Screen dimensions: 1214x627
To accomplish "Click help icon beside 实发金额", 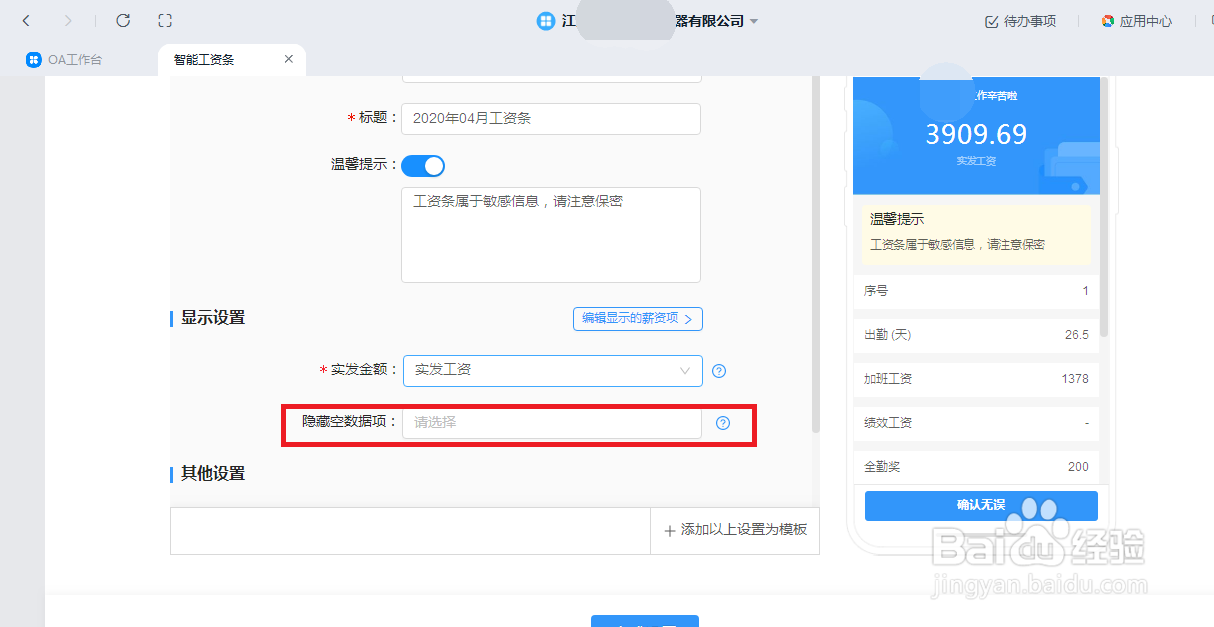I will pos(719,371).
